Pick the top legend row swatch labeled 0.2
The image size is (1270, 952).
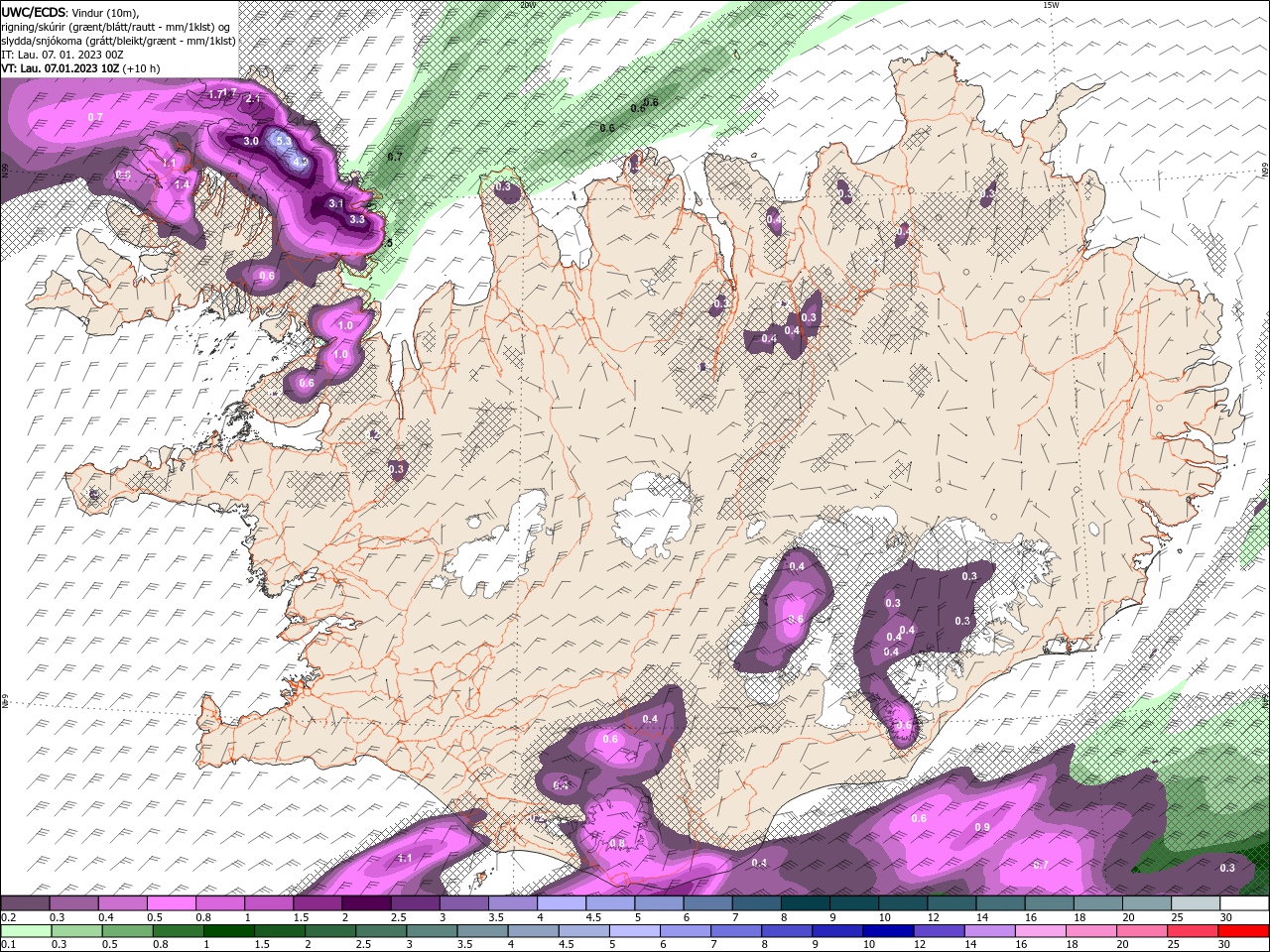pos(25,903)
